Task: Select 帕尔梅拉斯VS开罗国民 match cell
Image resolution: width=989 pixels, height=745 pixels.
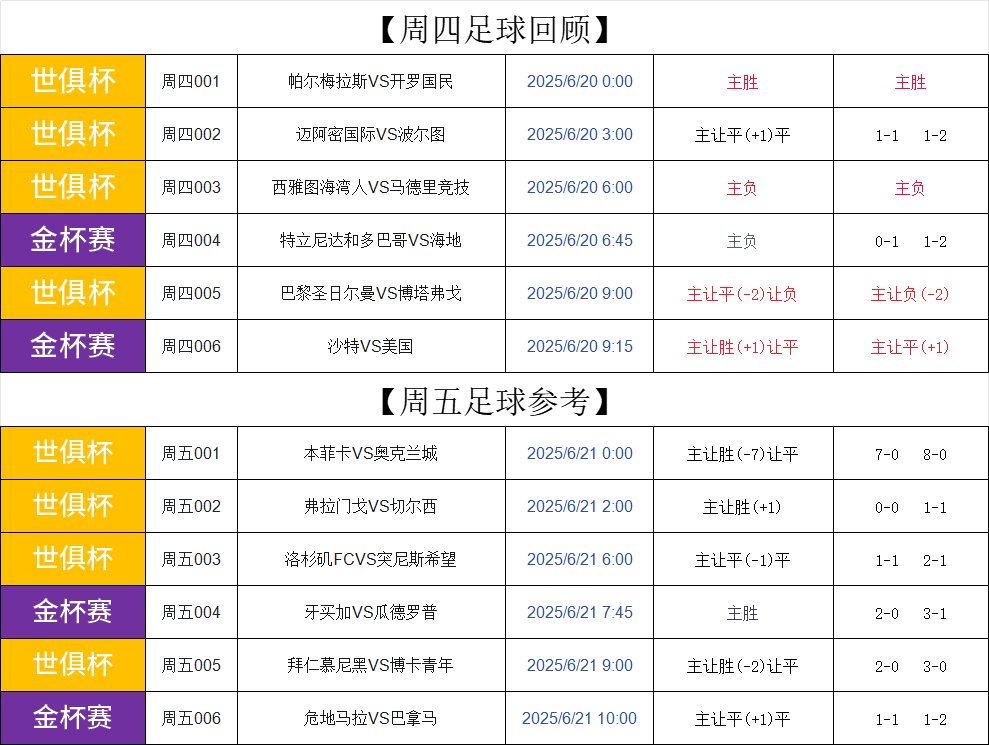Action: click(371, 81)
